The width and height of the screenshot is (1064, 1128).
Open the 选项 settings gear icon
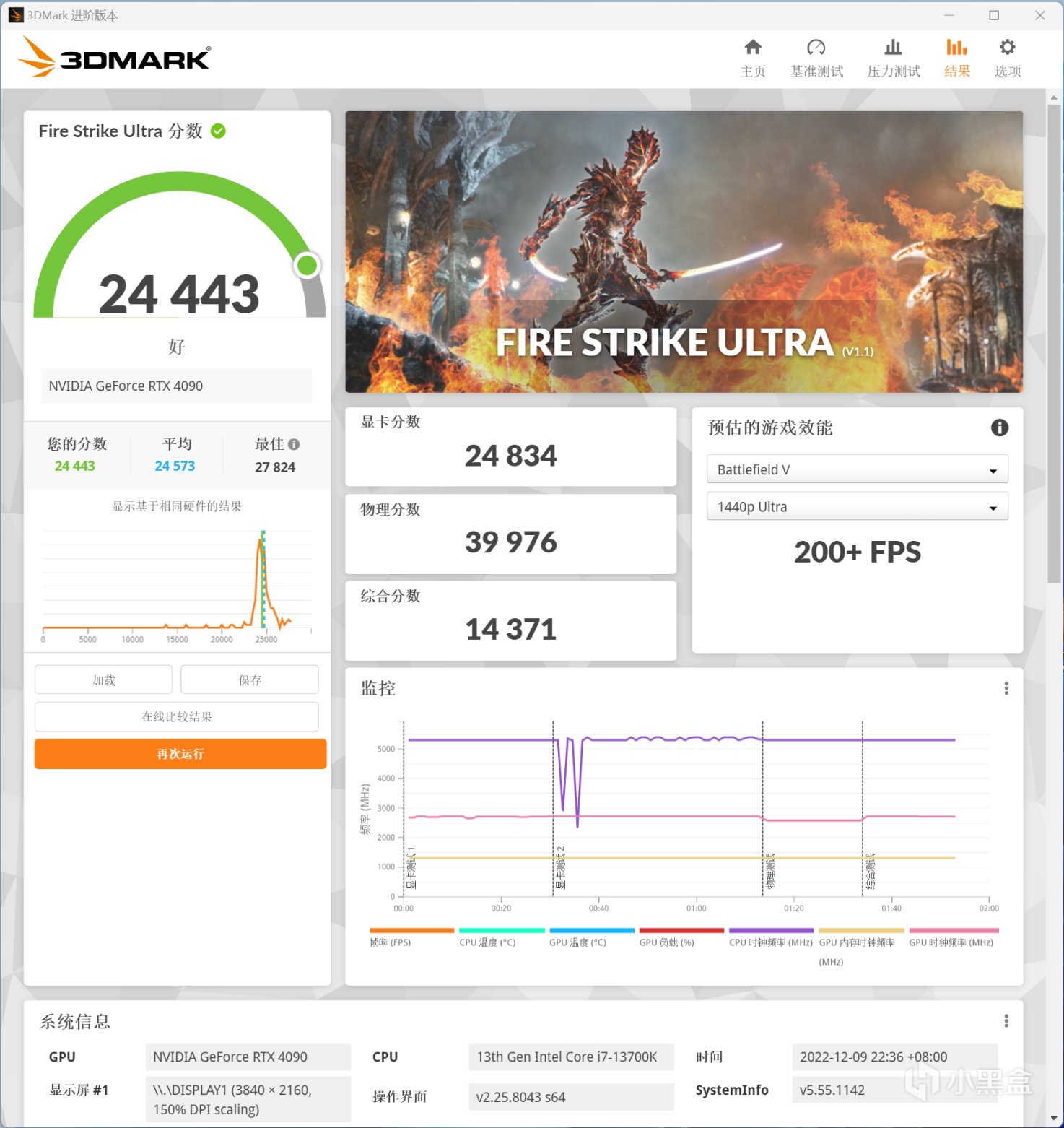(x=1007, y=48)
